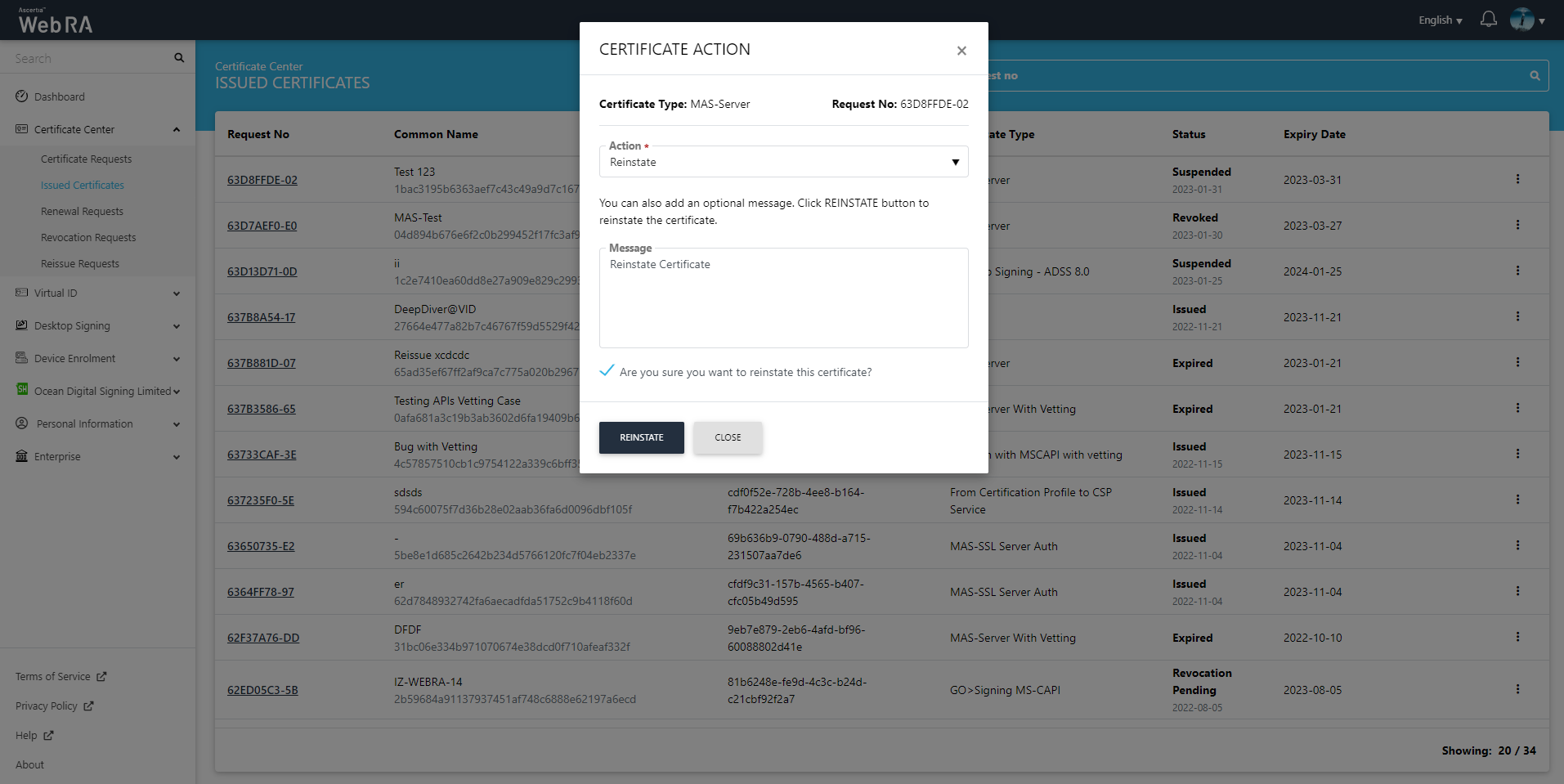The height and width of the screenshot is (784, 1564).
Task: Click inside the Message text area
Action: [783, 302]
